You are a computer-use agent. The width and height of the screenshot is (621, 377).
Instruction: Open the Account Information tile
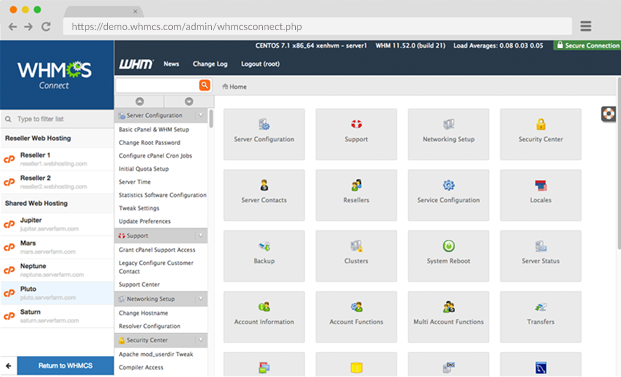(x=264, y=317)
